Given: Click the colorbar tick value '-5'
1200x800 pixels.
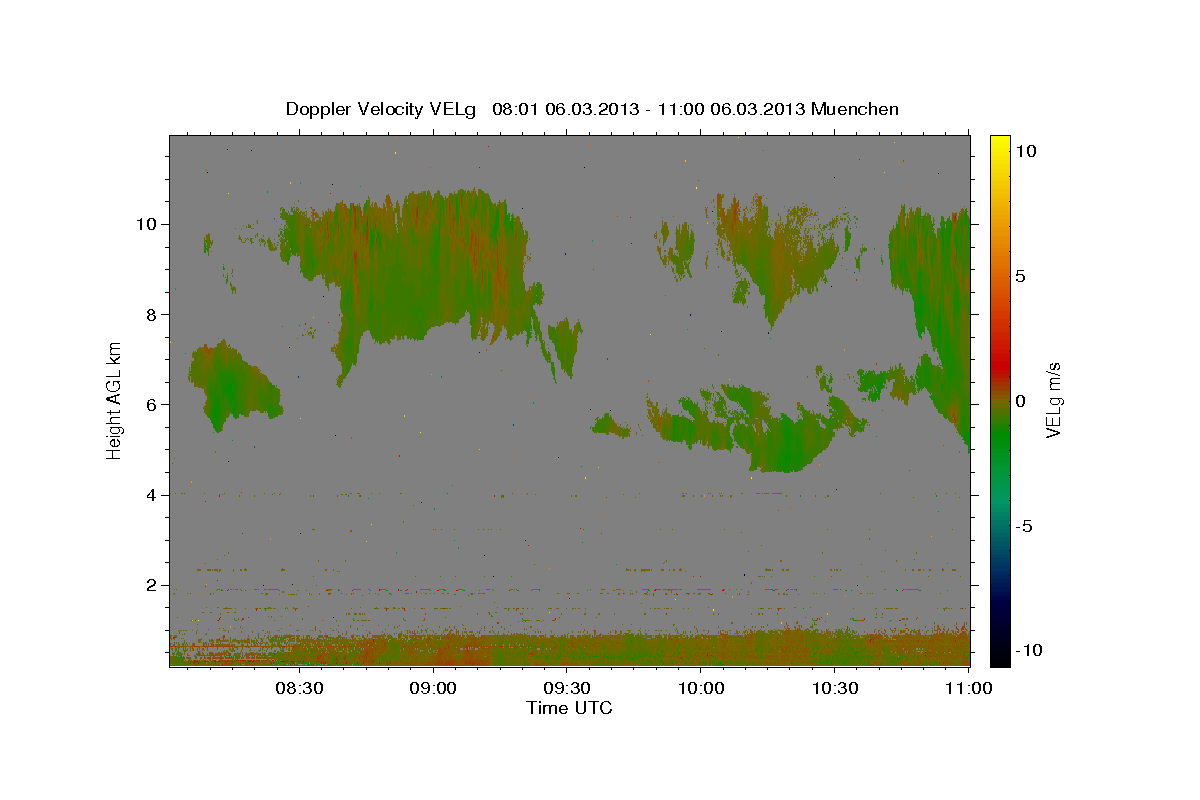Looking at the screenshot, I should [1024, 526].
